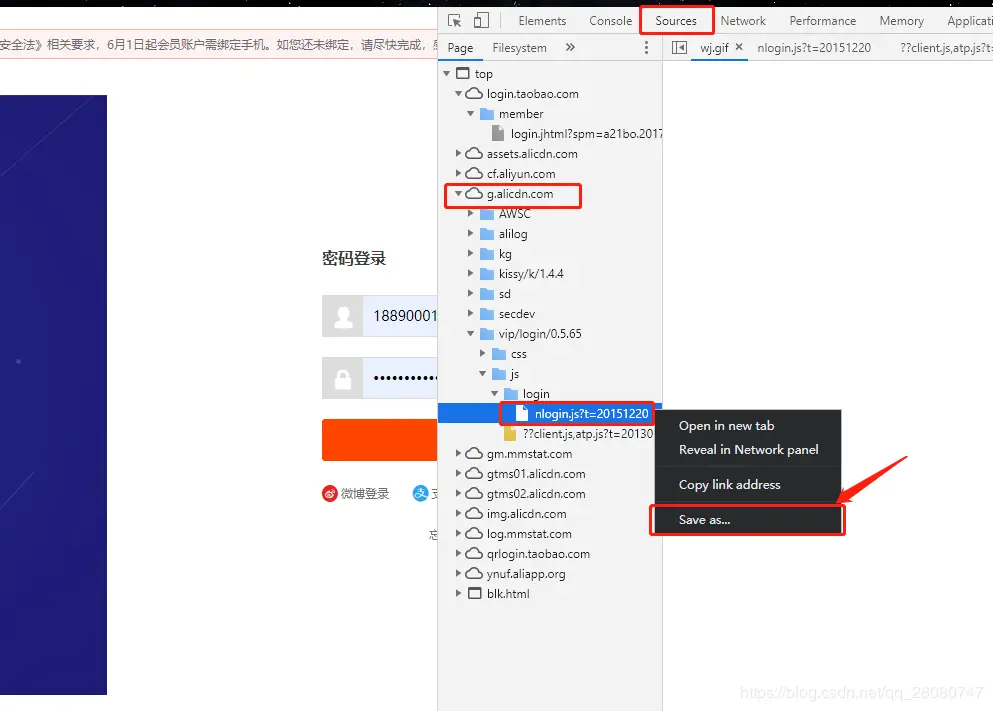Click the orange login button
Viewport: 993px width, 711px height.
click(379, 439)
